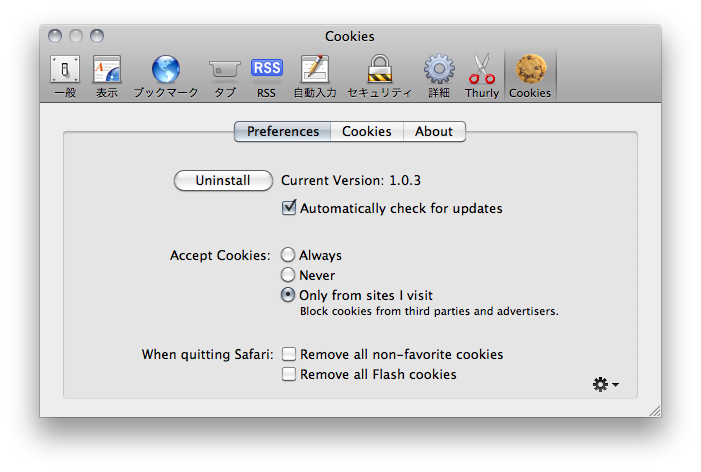Enable Remove all Flash cookies
This screenshot has height=472, width=701.
[x=289, y=374]
